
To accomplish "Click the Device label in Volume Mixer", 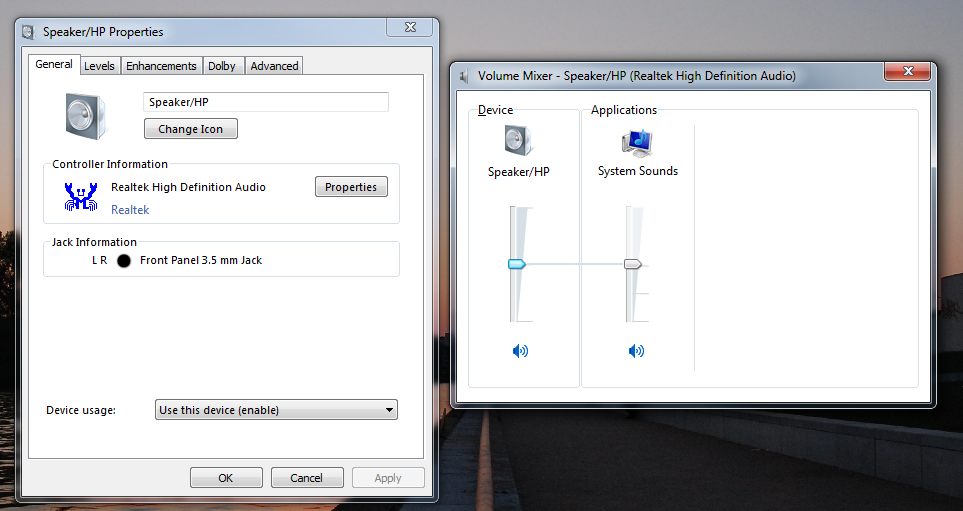I will (496, 110).
